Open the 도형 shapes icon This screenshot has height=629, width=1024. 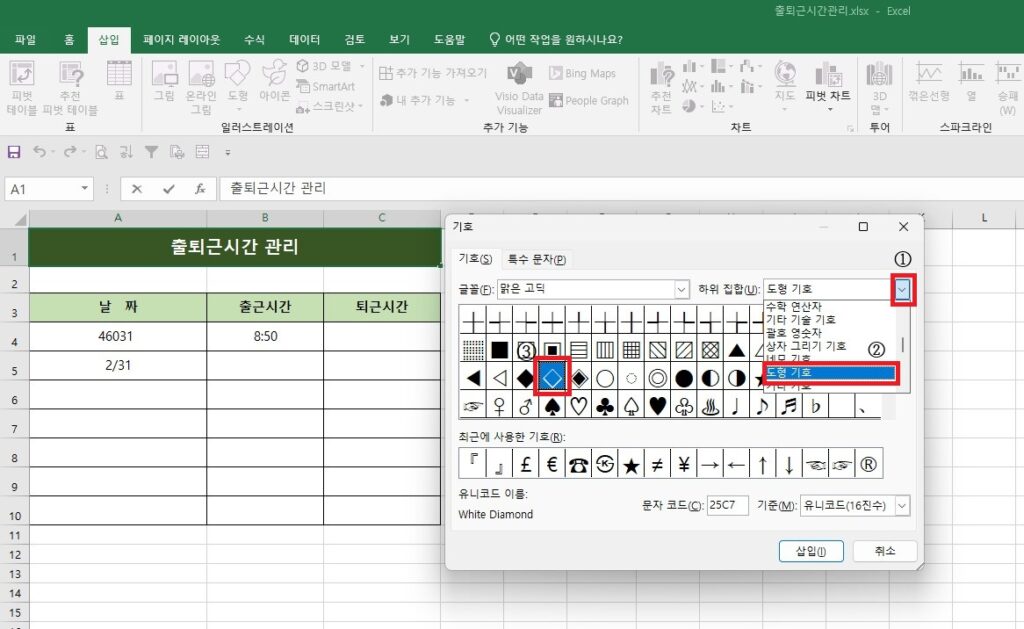[238, 85]
